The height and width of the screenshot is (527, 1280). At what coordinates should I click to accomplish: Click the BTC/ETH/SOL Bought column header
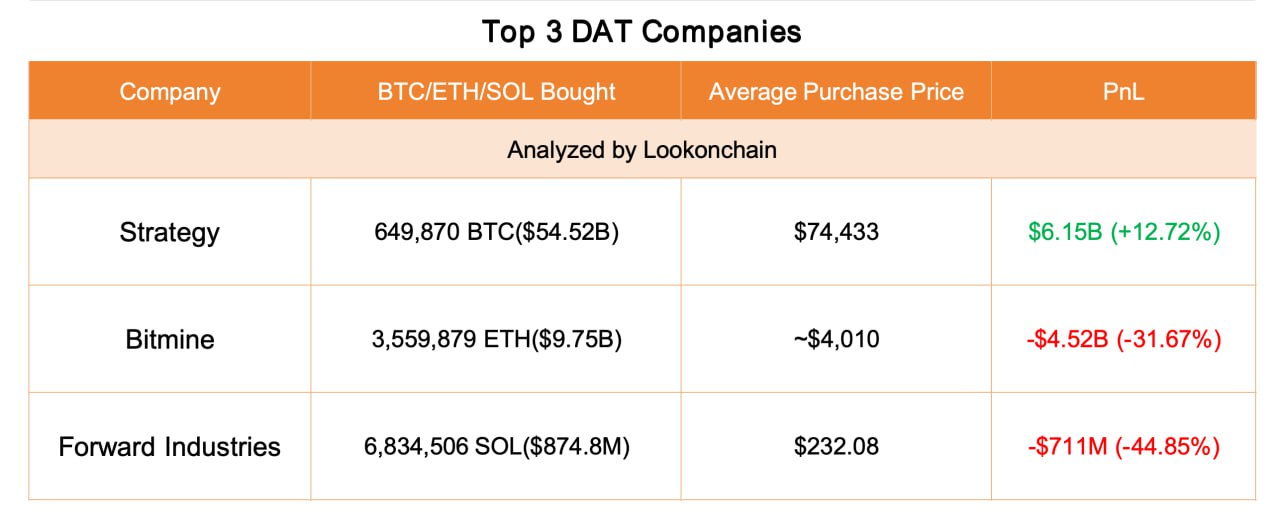click(496, 92)
